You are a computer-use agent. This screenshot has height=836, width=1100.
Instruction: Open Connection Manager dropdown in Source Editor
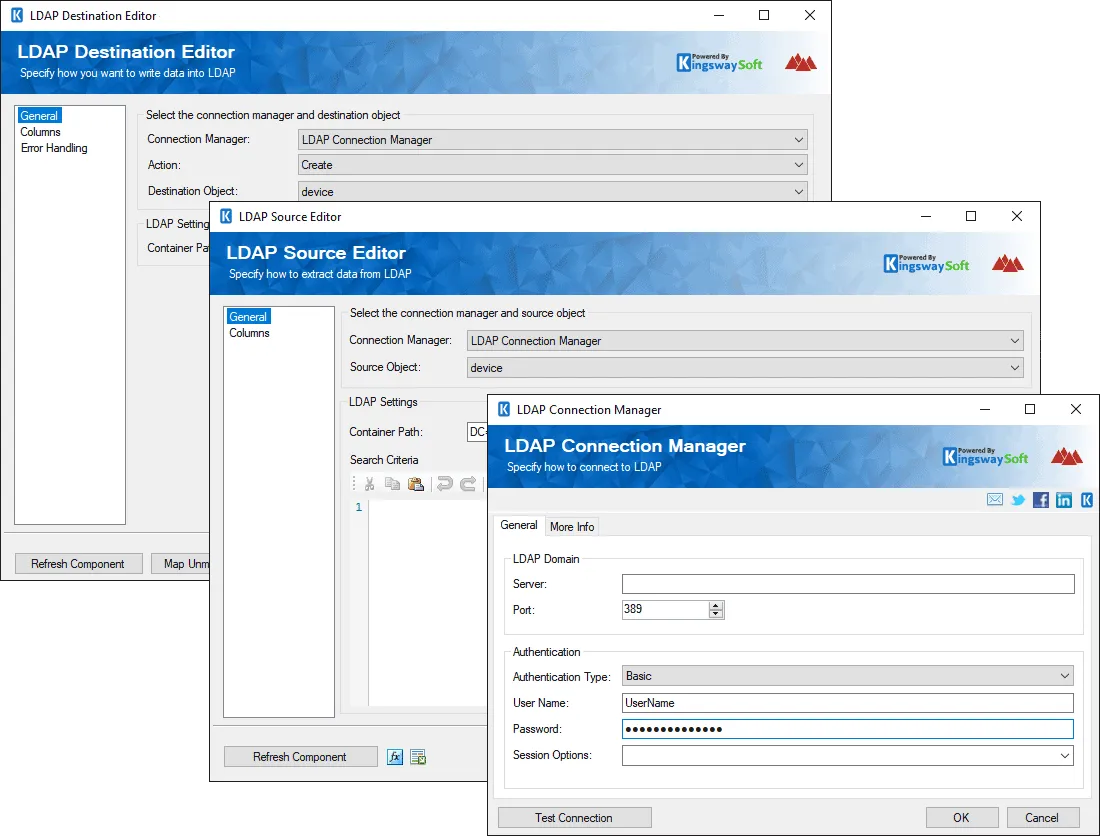click(745, 341)
